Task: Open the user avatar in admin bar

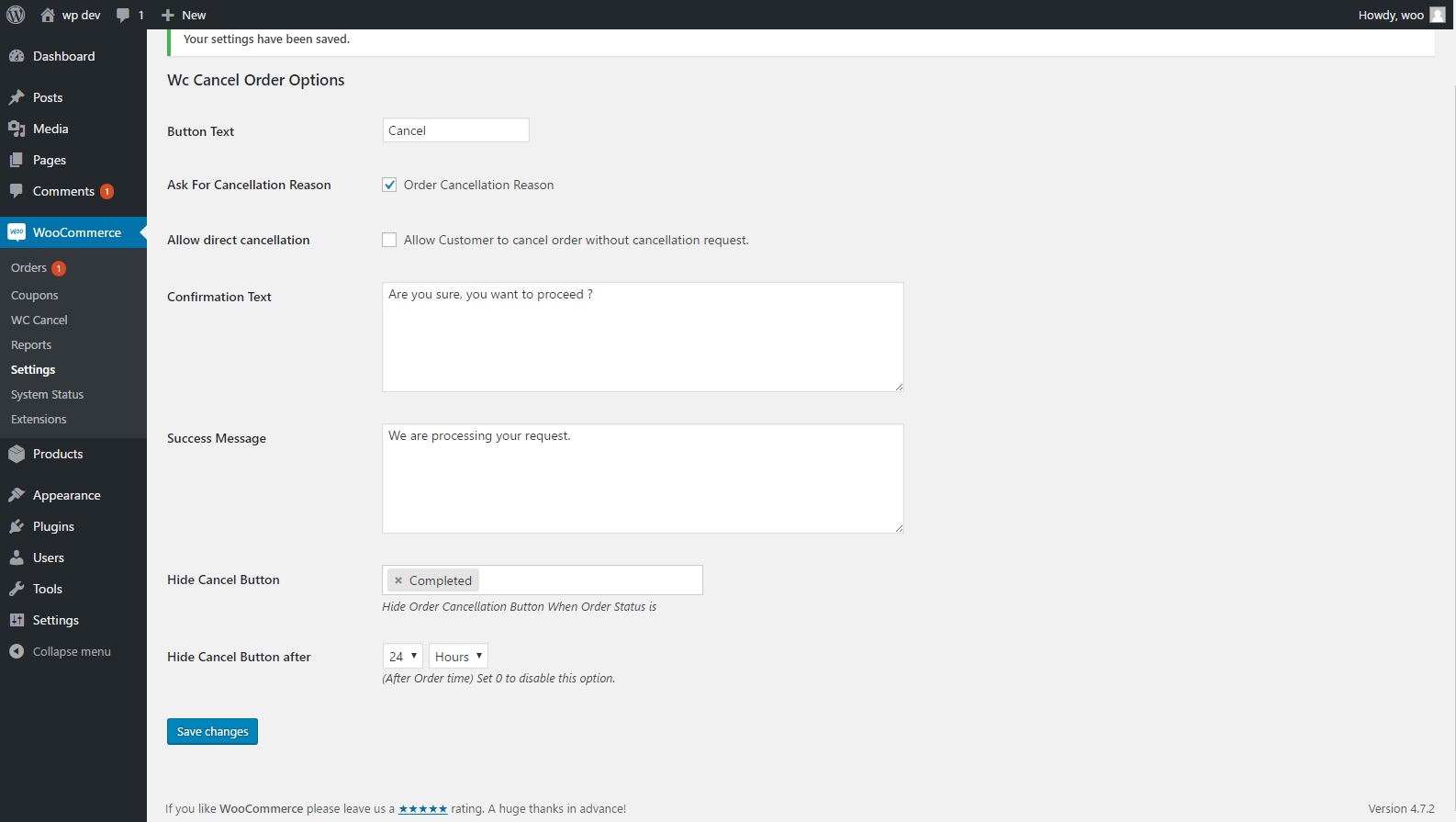Action: (x=1438, y=15)
